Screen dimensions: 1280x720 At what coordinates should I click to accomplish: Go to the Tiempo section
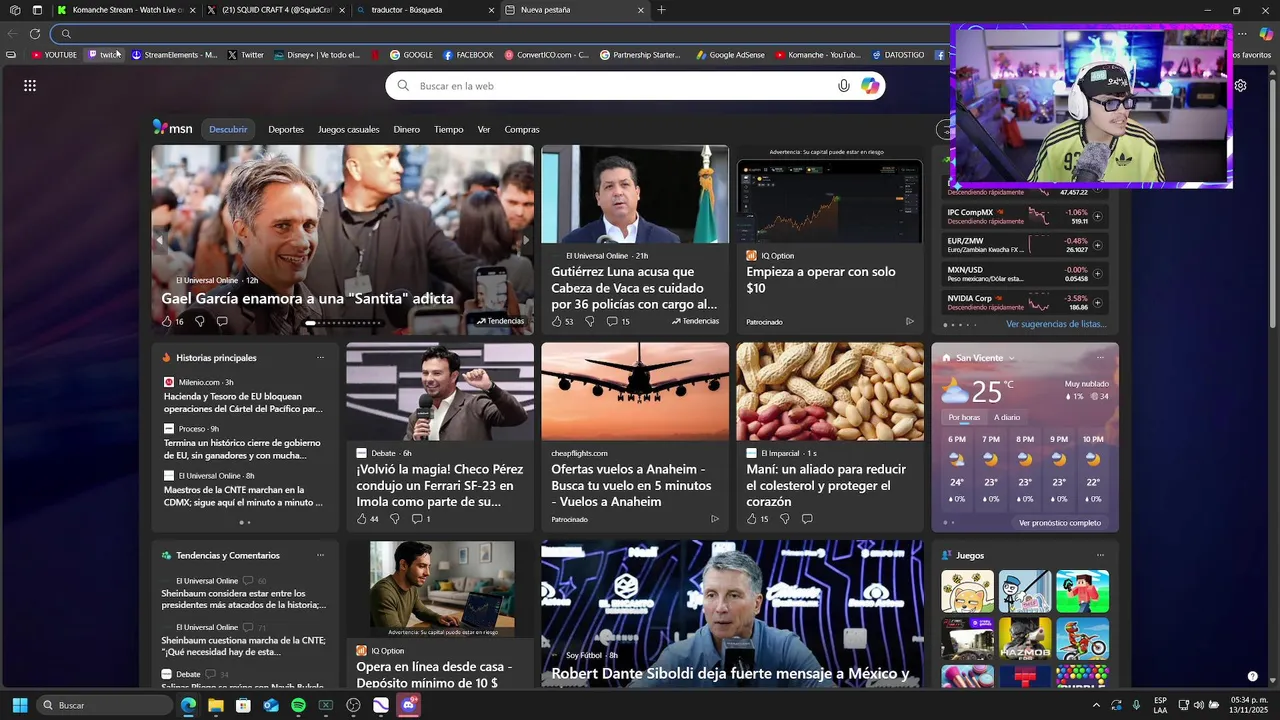(449, 129)
